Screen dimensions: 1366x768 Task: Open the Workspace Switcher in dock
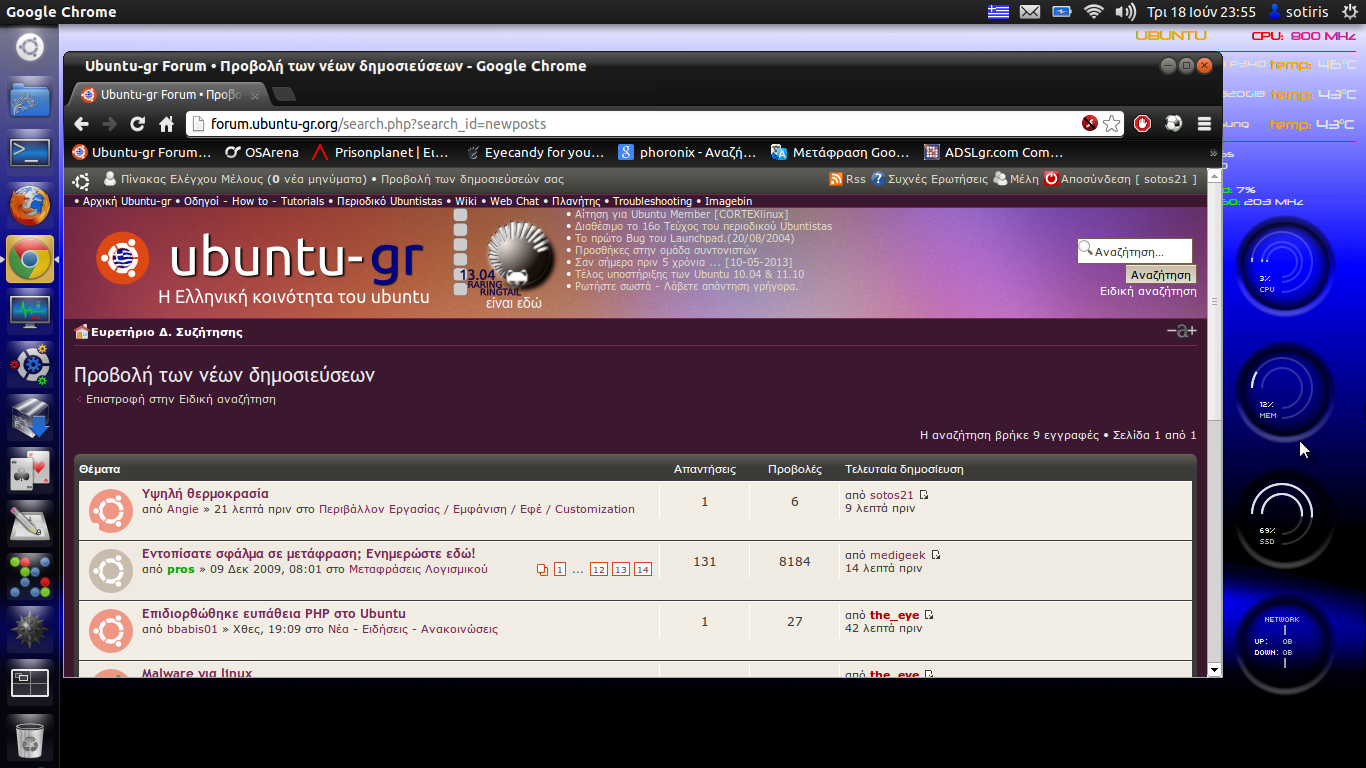[x=29, y=683]
